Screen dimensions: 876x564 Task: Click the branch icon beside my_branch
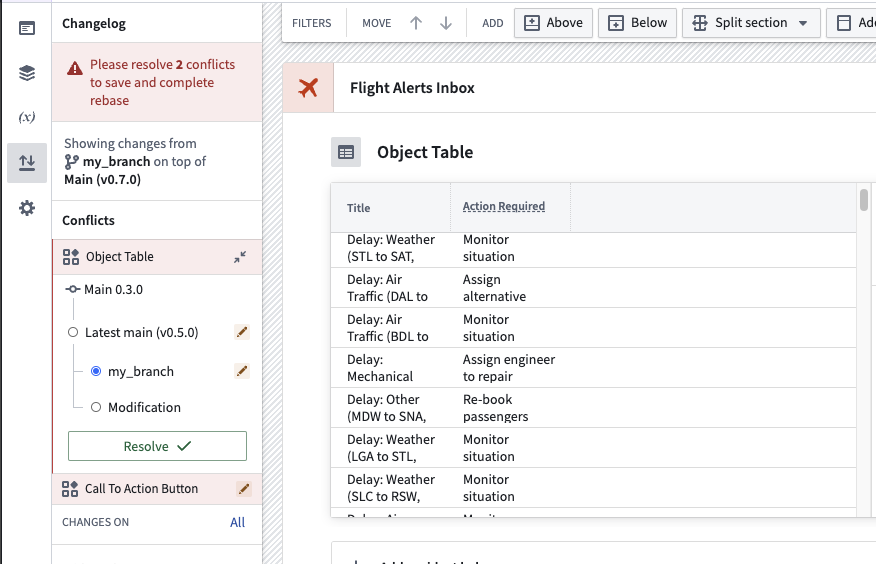pos(72,161)
